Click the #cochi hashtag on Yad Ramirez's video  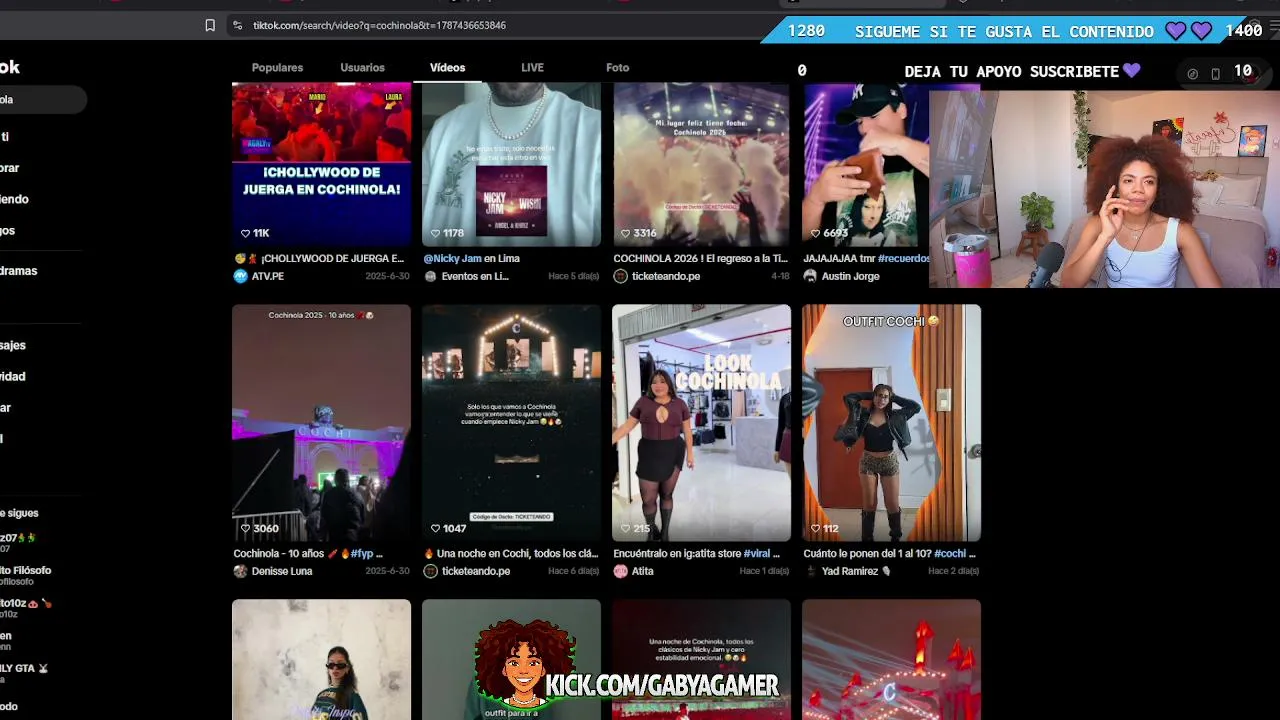[951, 553]
